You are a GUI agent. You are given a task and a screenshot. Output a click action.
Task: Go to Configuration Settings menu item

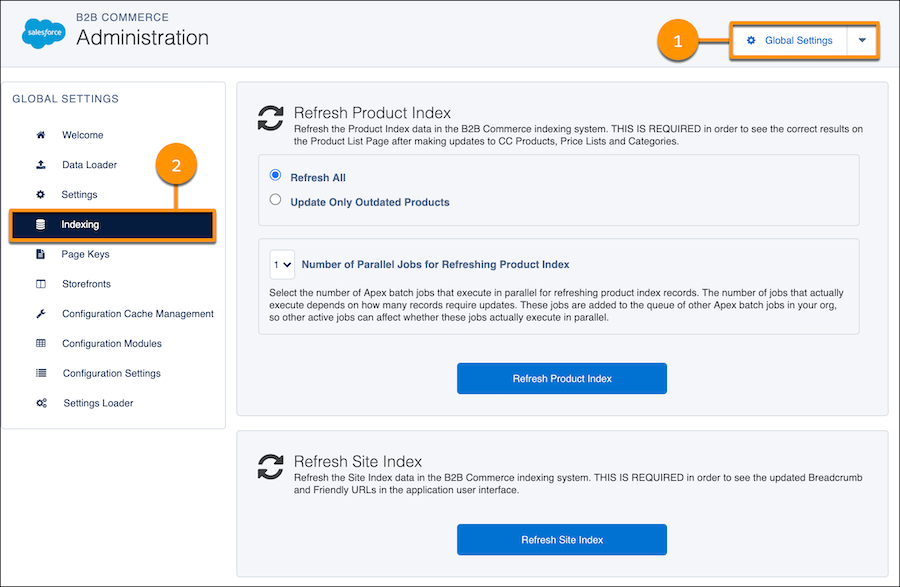point(111,374)
